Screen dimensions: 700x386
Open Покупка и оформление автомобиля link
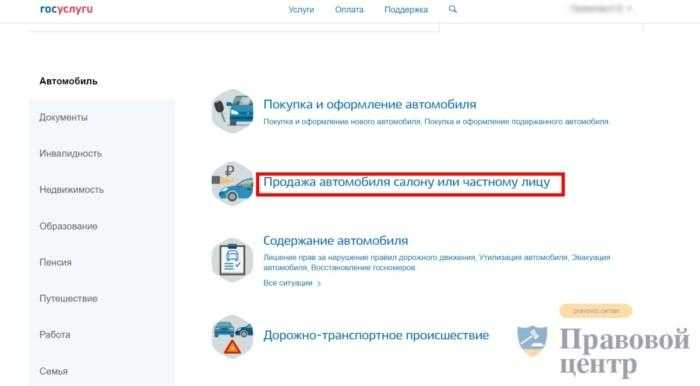tap(370, 104)
